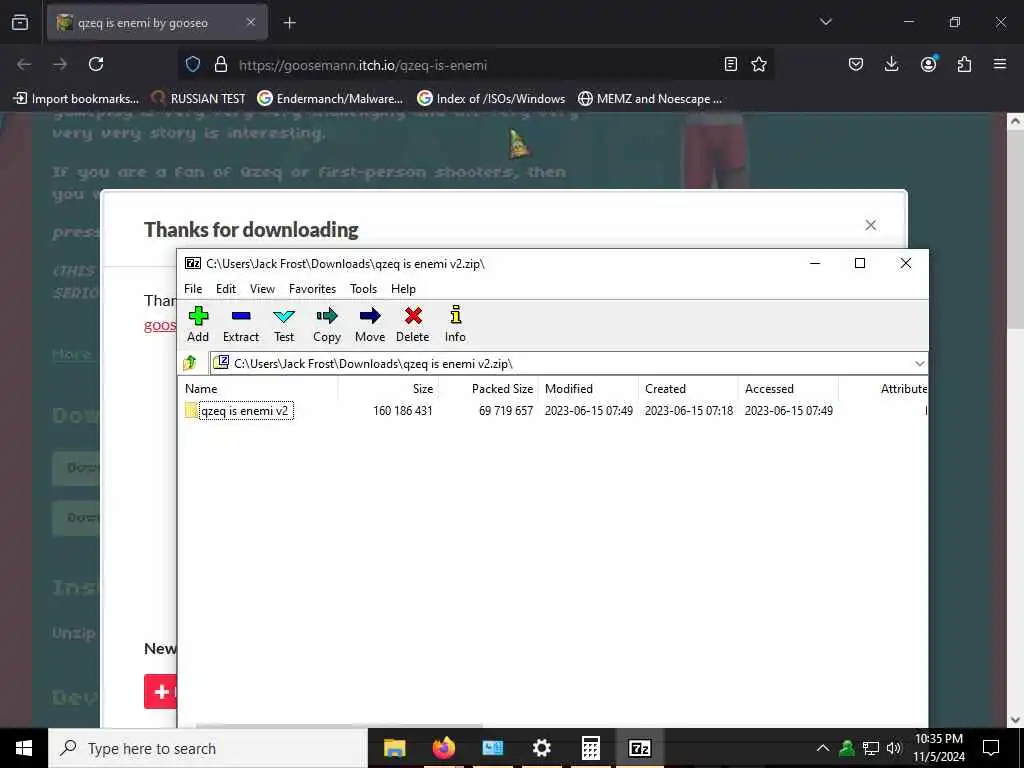Image resolution: width=1024 pixels, height=768 pixels.
Task: Go up one folder level in 7-Zip
Action: (190, 363)
